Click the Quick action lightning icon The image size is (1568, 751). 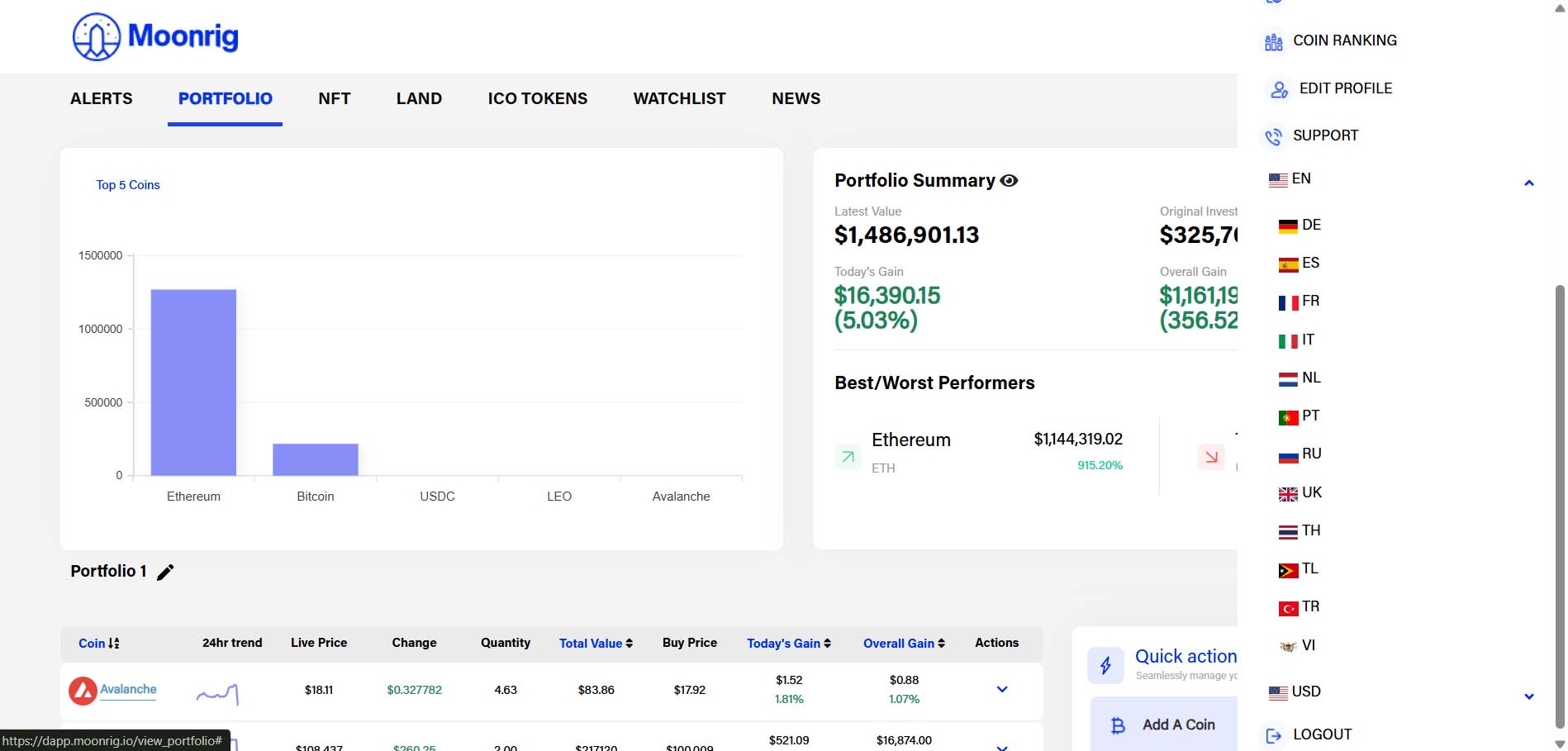coord(1105,665)
